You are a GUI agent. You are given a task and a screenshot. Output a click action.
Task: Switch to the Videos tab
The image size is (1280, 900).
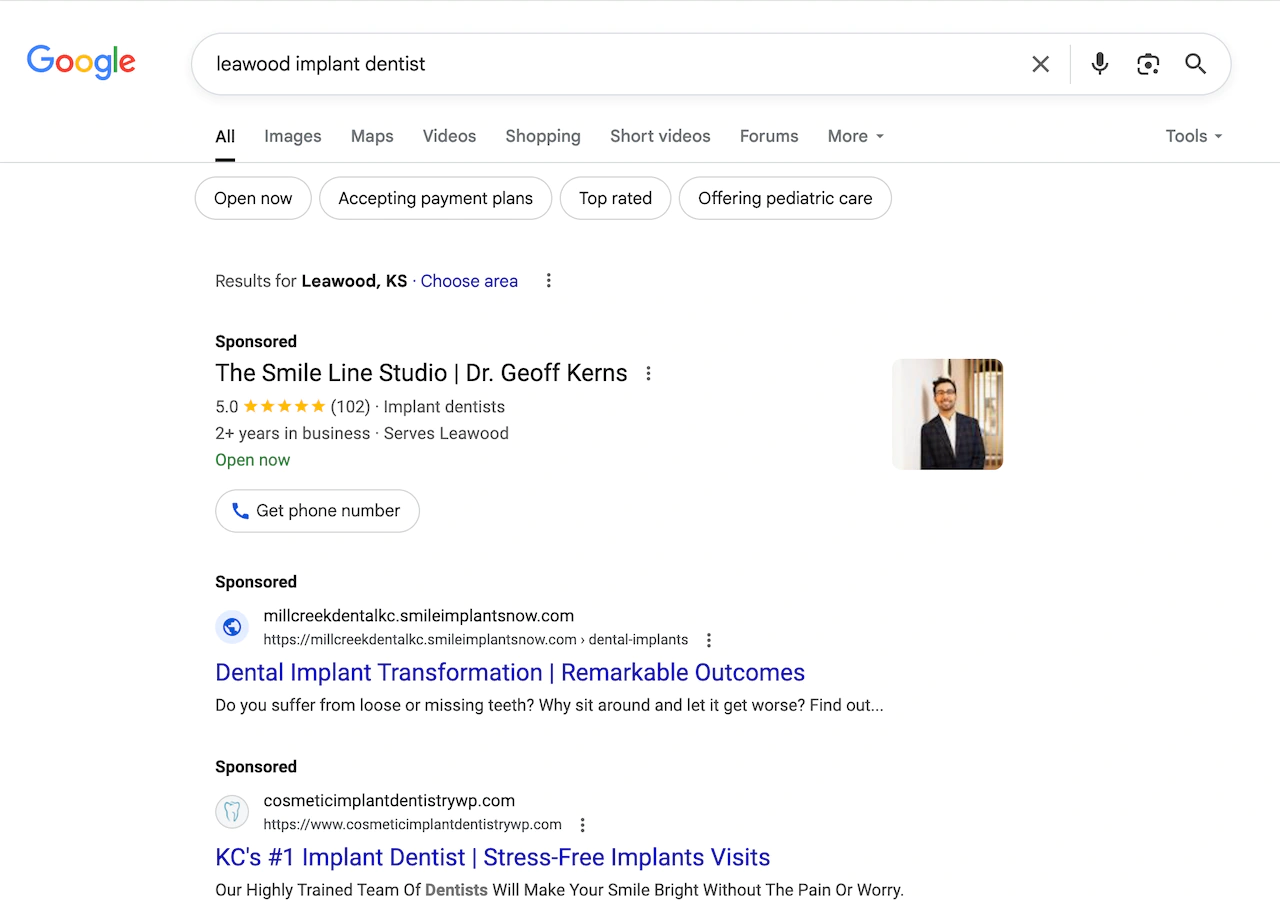click(x=449, y=136)
